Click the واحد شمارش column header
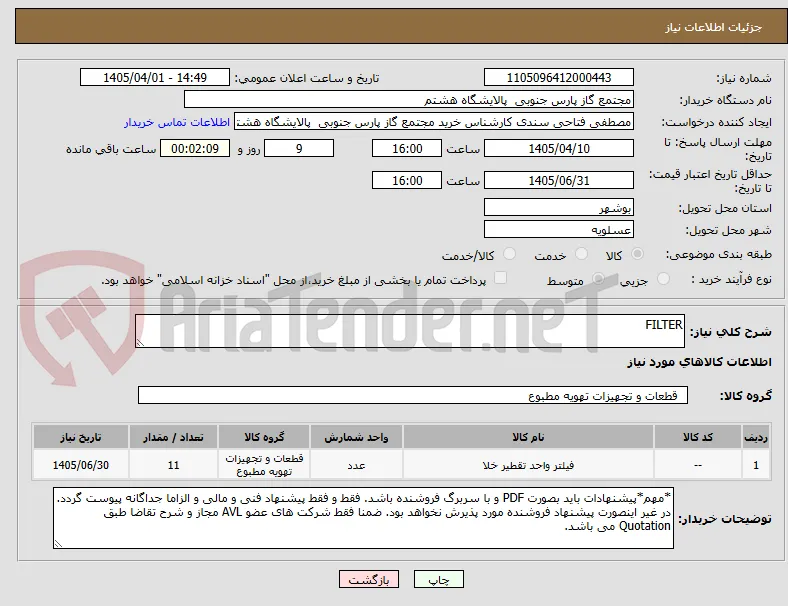The height and width of the screenshot is (606, 788). [x=356, y=437]
